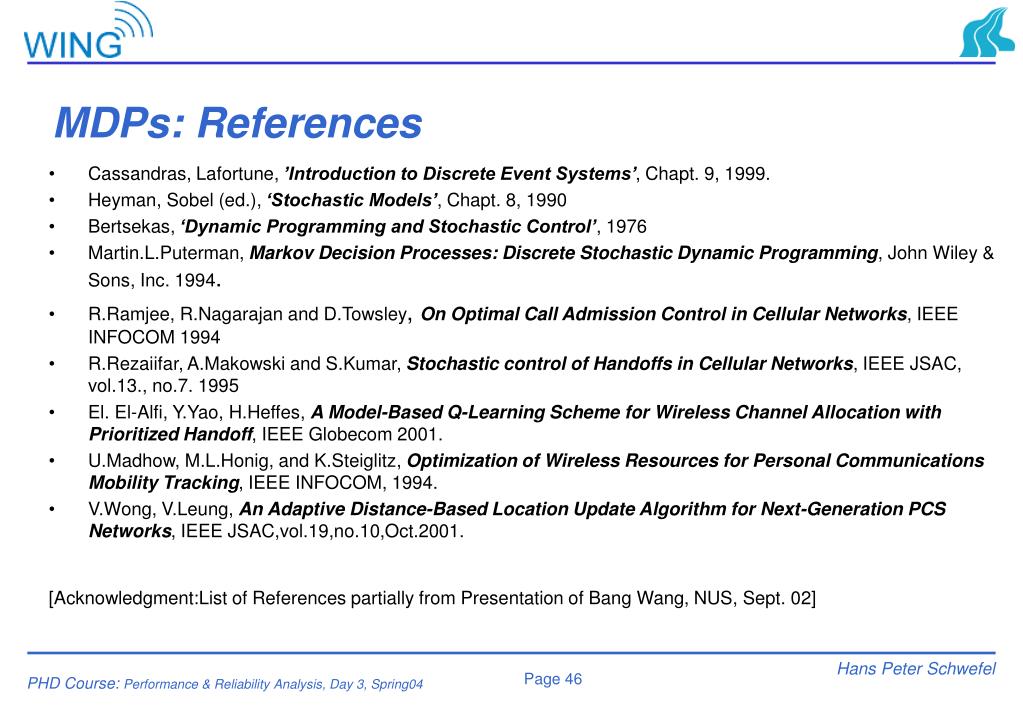Click 'Heyman, Sobel (ed.)' author text

(x=172, y=200)
